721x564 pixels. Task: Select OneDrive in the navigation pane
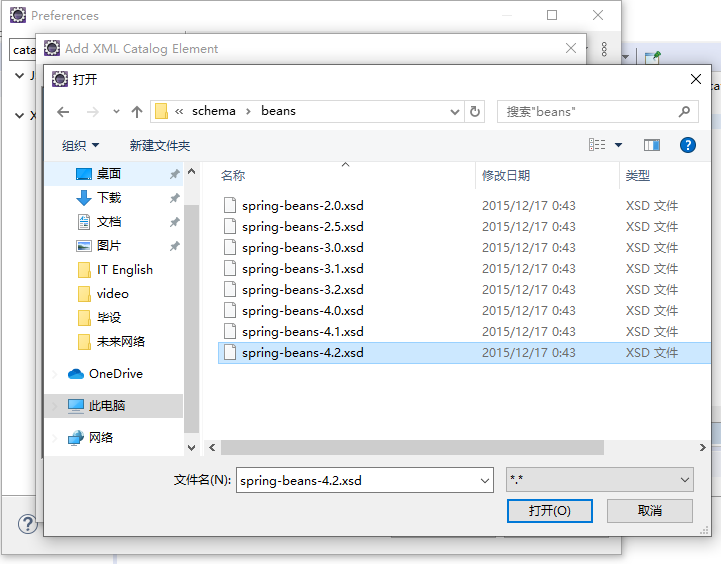pyautogui.click(x=116, y=374)
